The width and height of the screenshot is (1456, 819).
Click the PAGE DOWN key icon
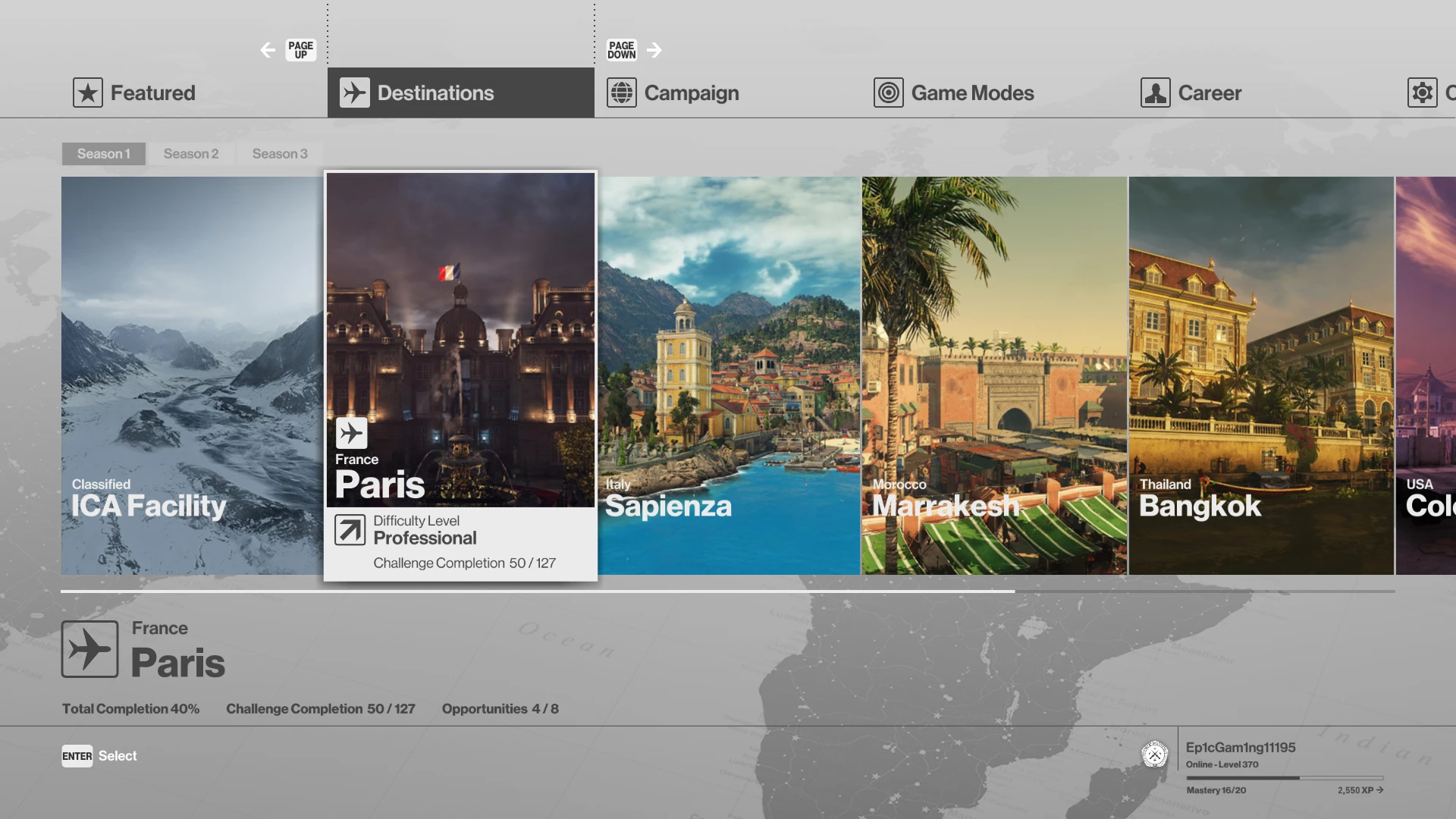click(622, 50)
